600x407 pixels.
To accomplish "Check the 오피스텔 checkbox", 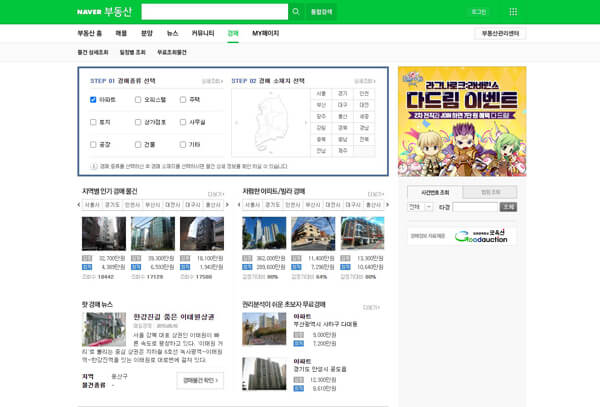I will click(138, 100).
